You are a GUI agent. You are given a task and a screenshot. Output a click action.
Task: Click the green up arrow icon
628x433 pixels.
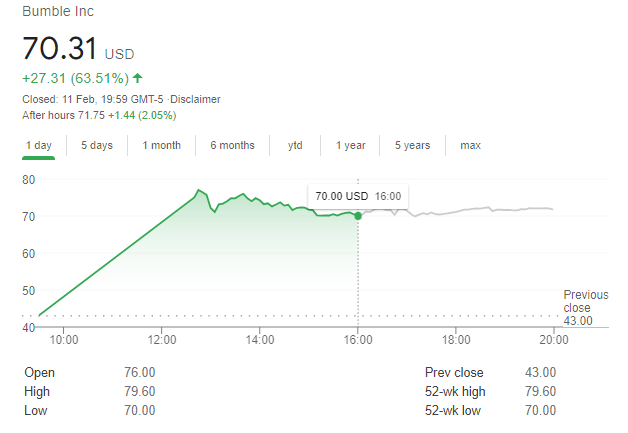(x=137, y=77)
